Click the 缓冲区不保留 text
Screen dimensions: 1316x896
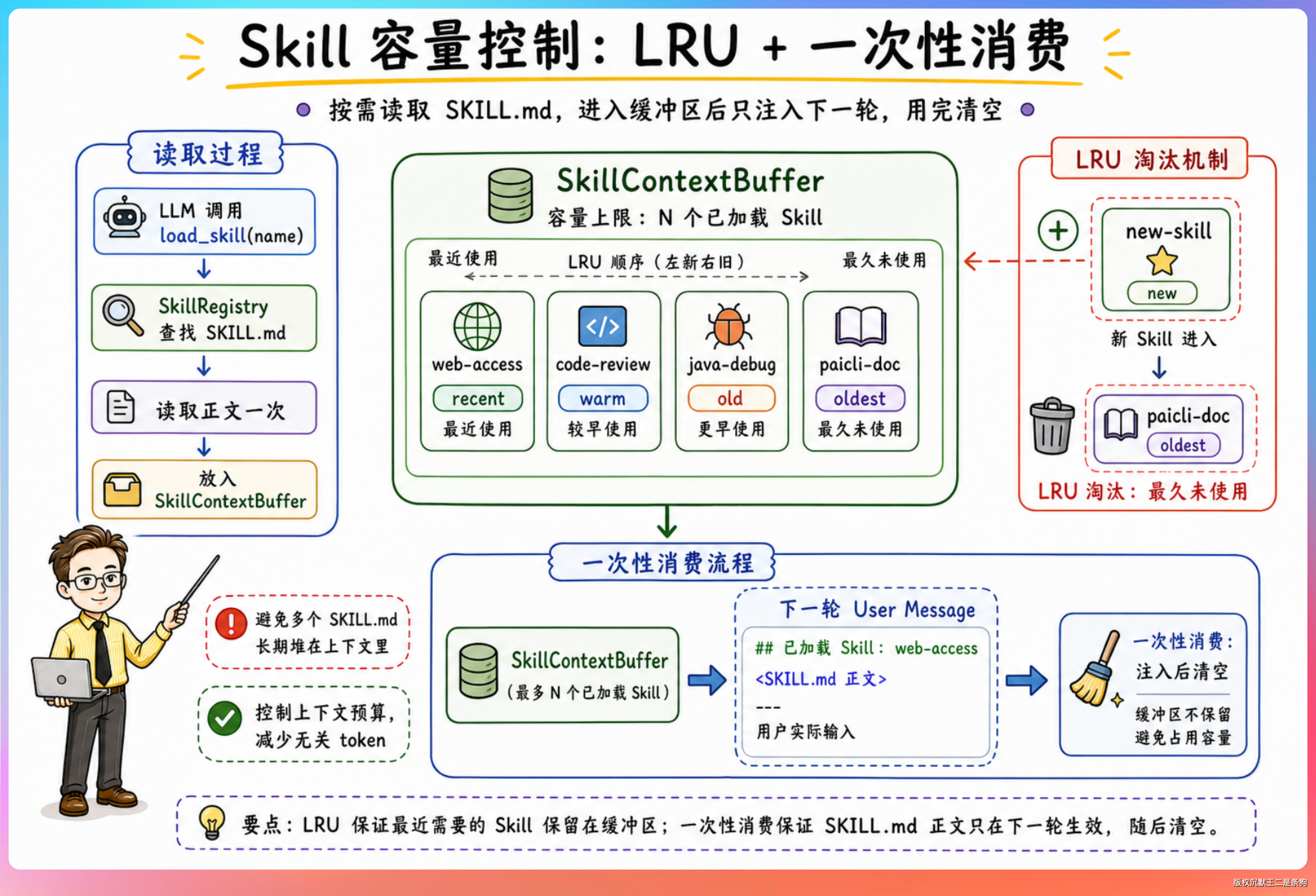1183,714
